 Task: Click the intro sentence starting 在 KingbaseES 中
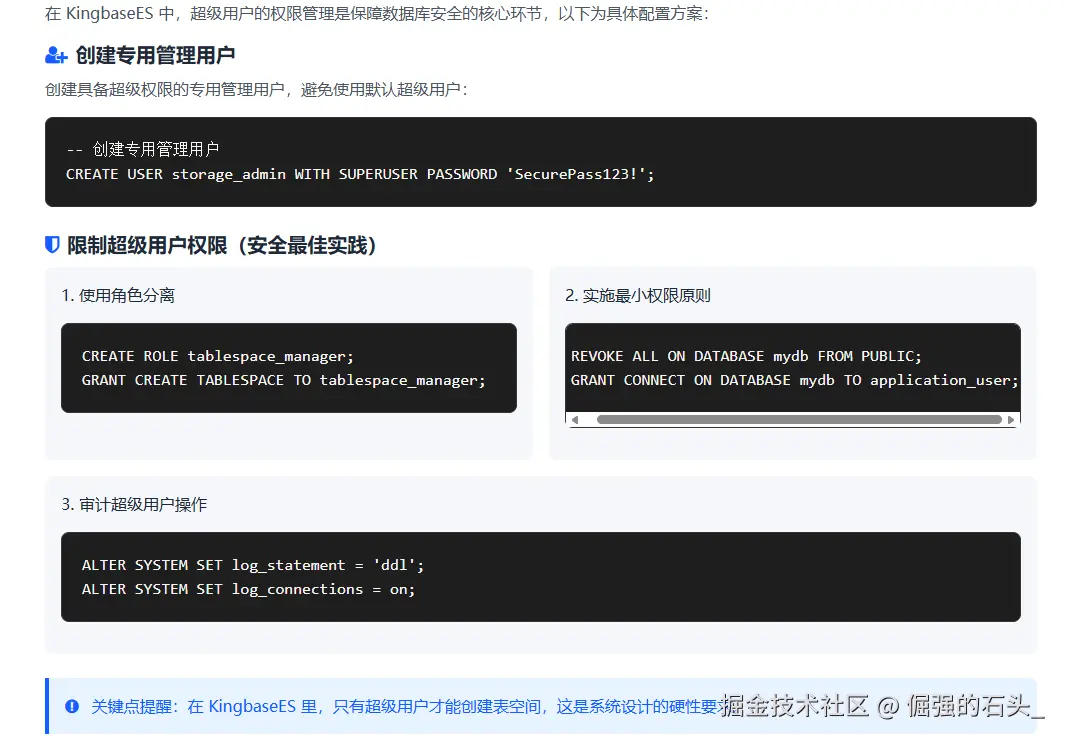[377, 13]
